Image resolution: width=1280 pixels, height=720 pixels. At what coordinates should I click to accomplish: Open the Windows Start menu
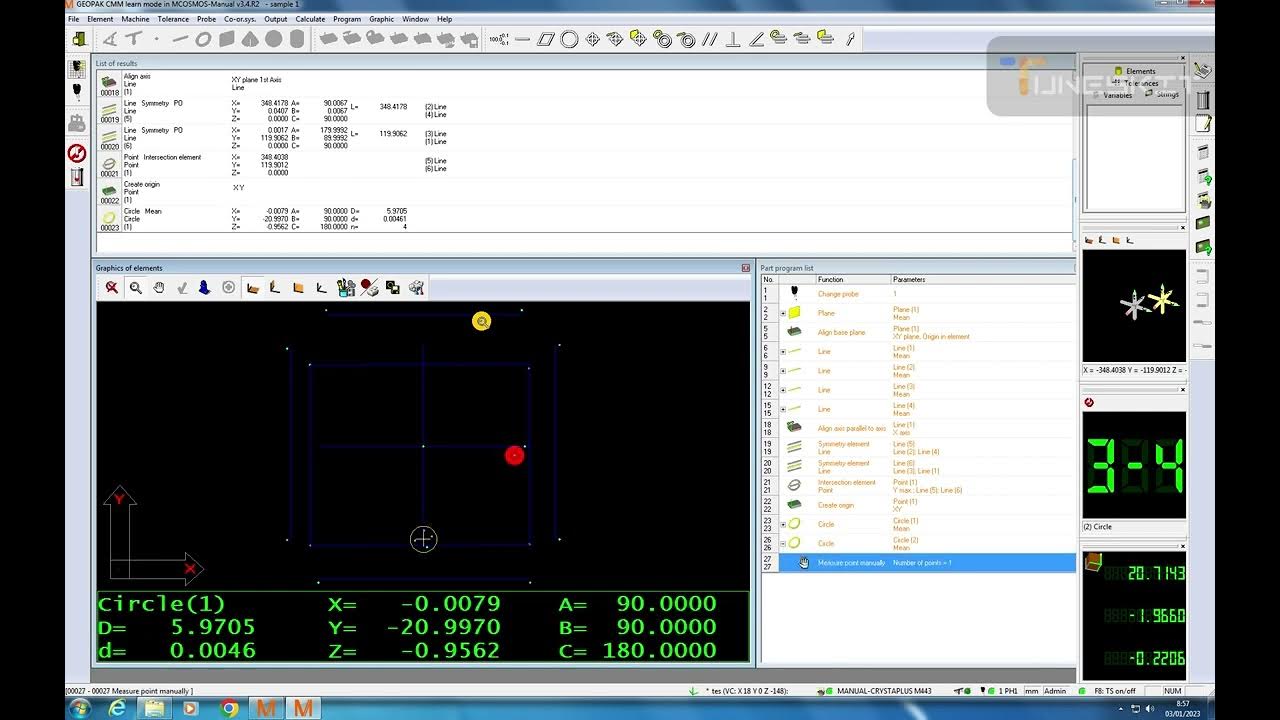click(x=80, y=708)
